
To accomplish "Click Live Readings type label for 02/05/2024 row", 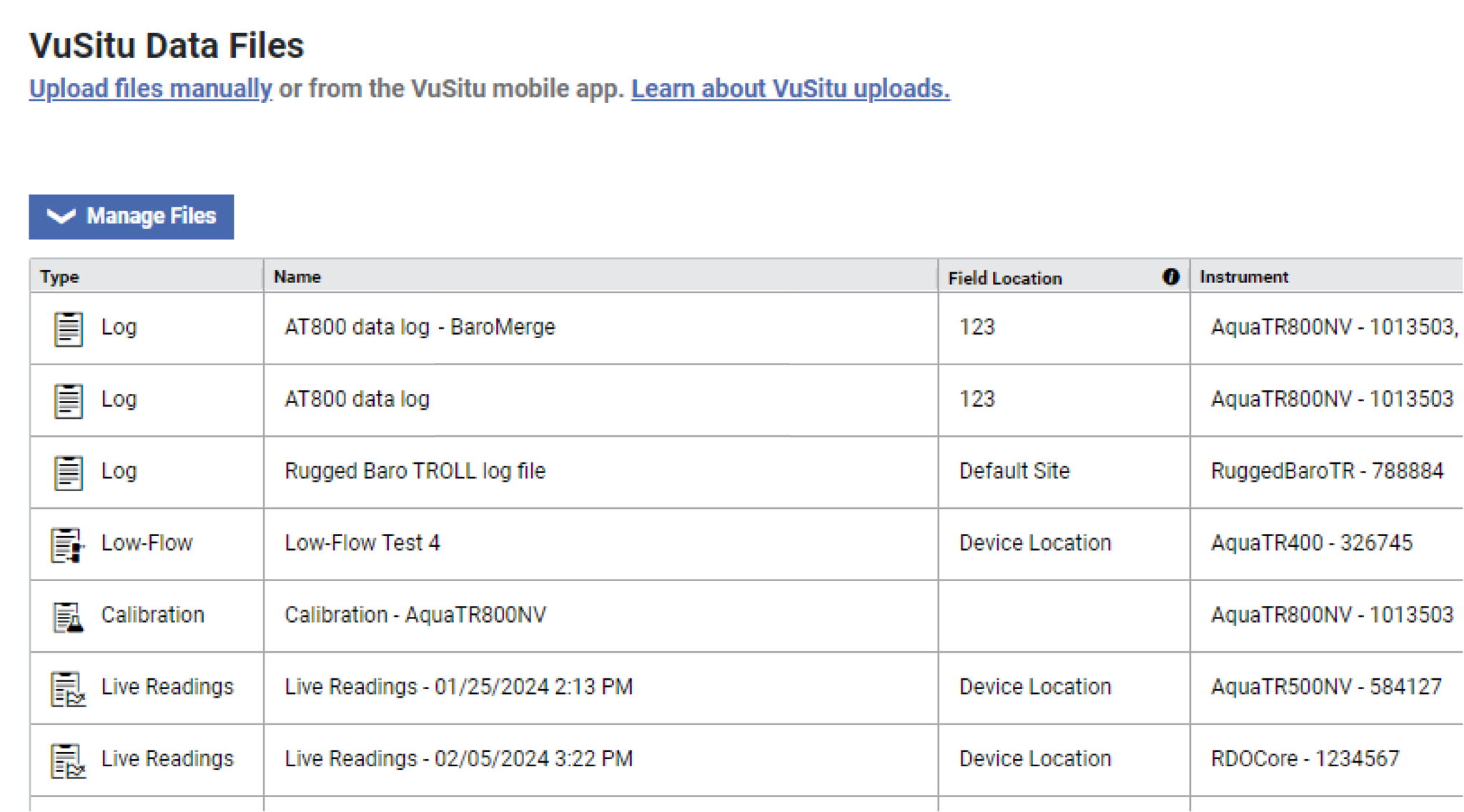I will 167,758.
